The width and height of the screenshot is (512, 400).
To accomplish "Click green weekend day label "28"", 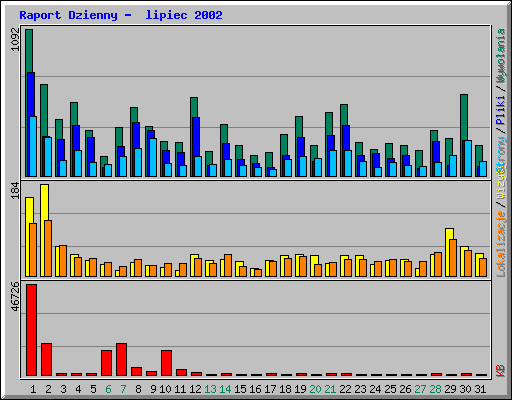I will (x=435, y=389).
